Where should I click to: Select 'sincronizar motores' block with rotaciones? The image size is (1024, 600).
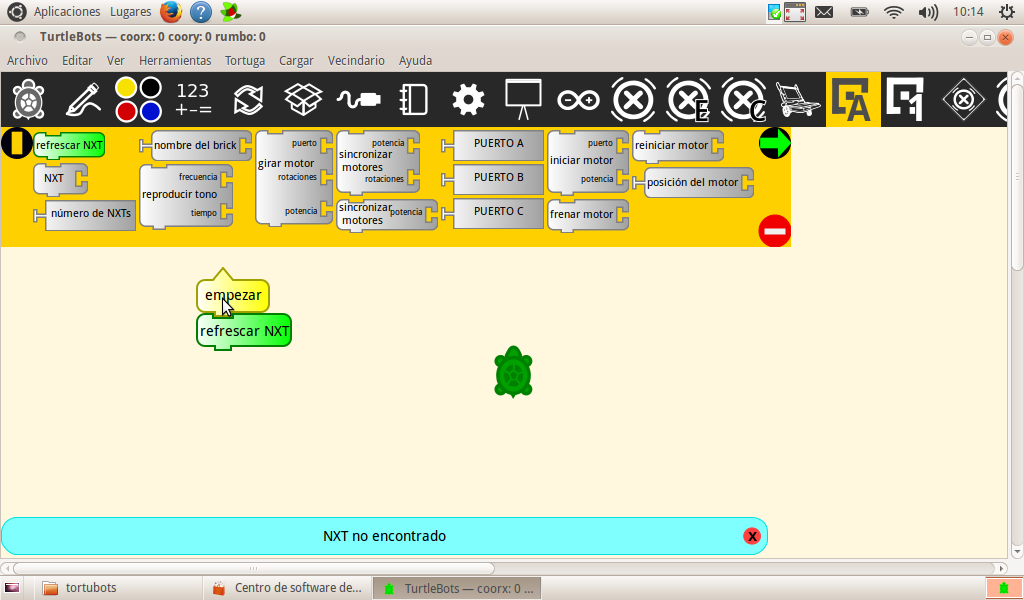pos(379,162)
